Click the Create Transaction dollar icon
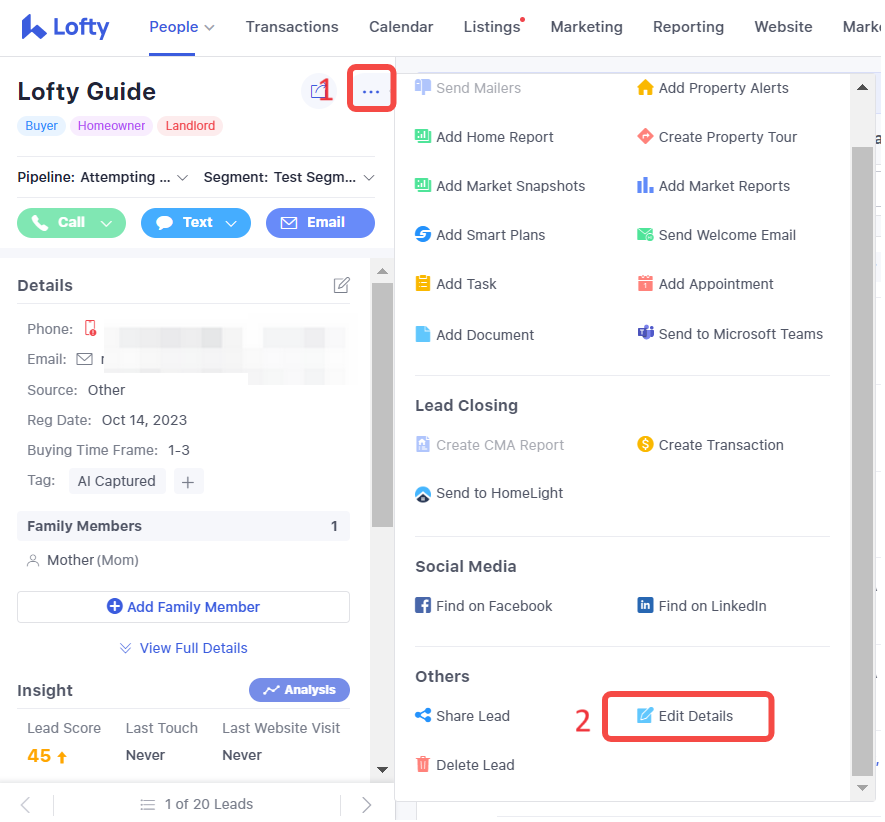This screenshot has width=885, height=822. 645,444
